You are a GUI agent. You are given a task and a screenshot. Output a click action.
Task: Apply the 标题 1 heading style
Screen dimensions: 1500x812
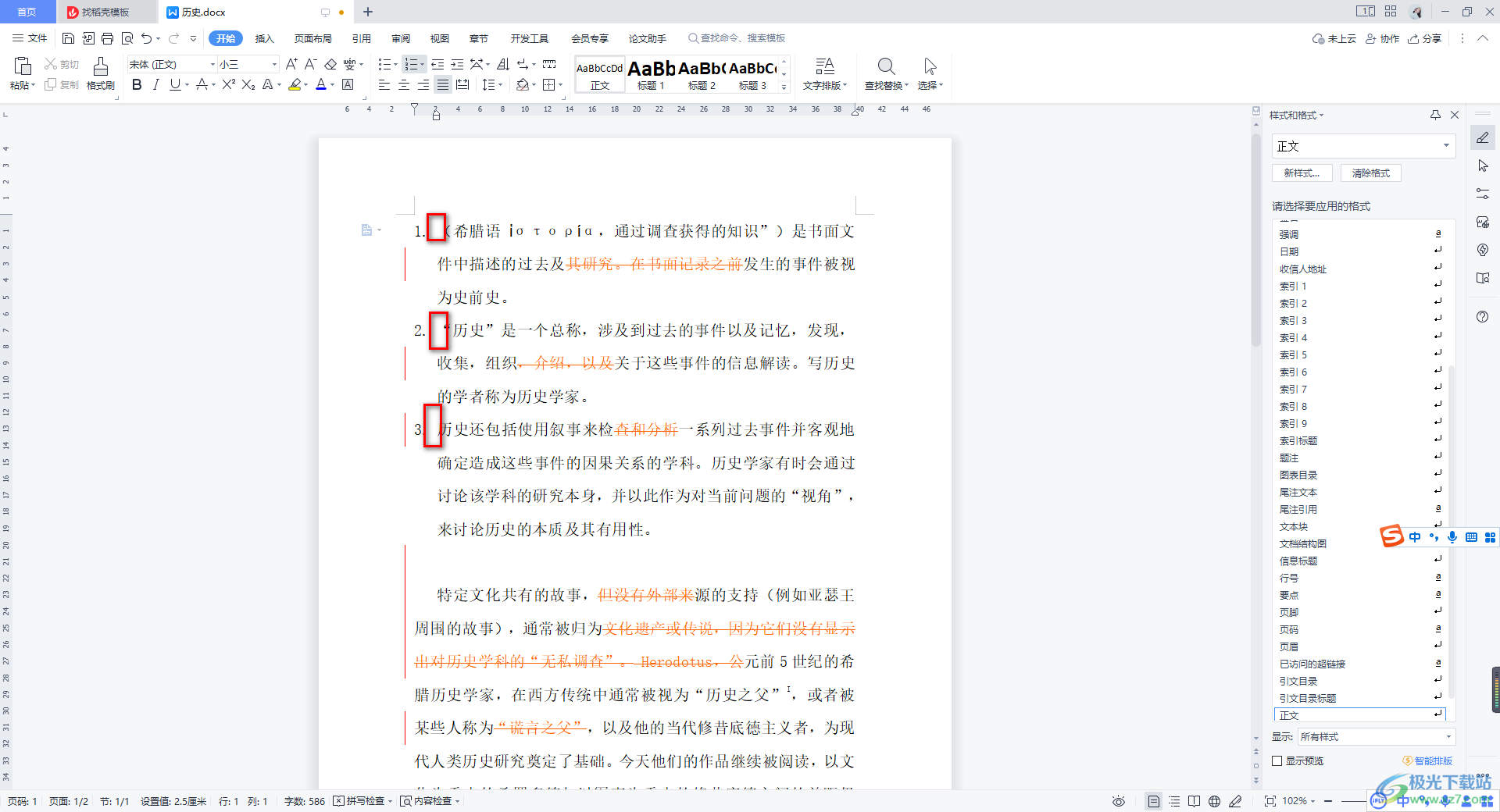pyautogui.click(x=651, y=74)
